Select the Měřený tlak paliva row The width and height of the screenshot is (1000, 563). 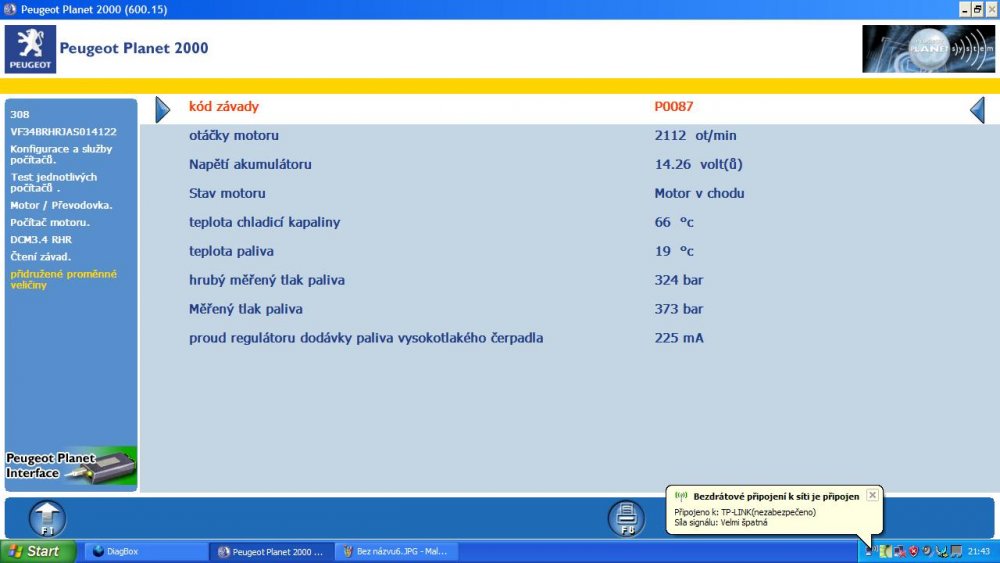(x=570, y=309)
